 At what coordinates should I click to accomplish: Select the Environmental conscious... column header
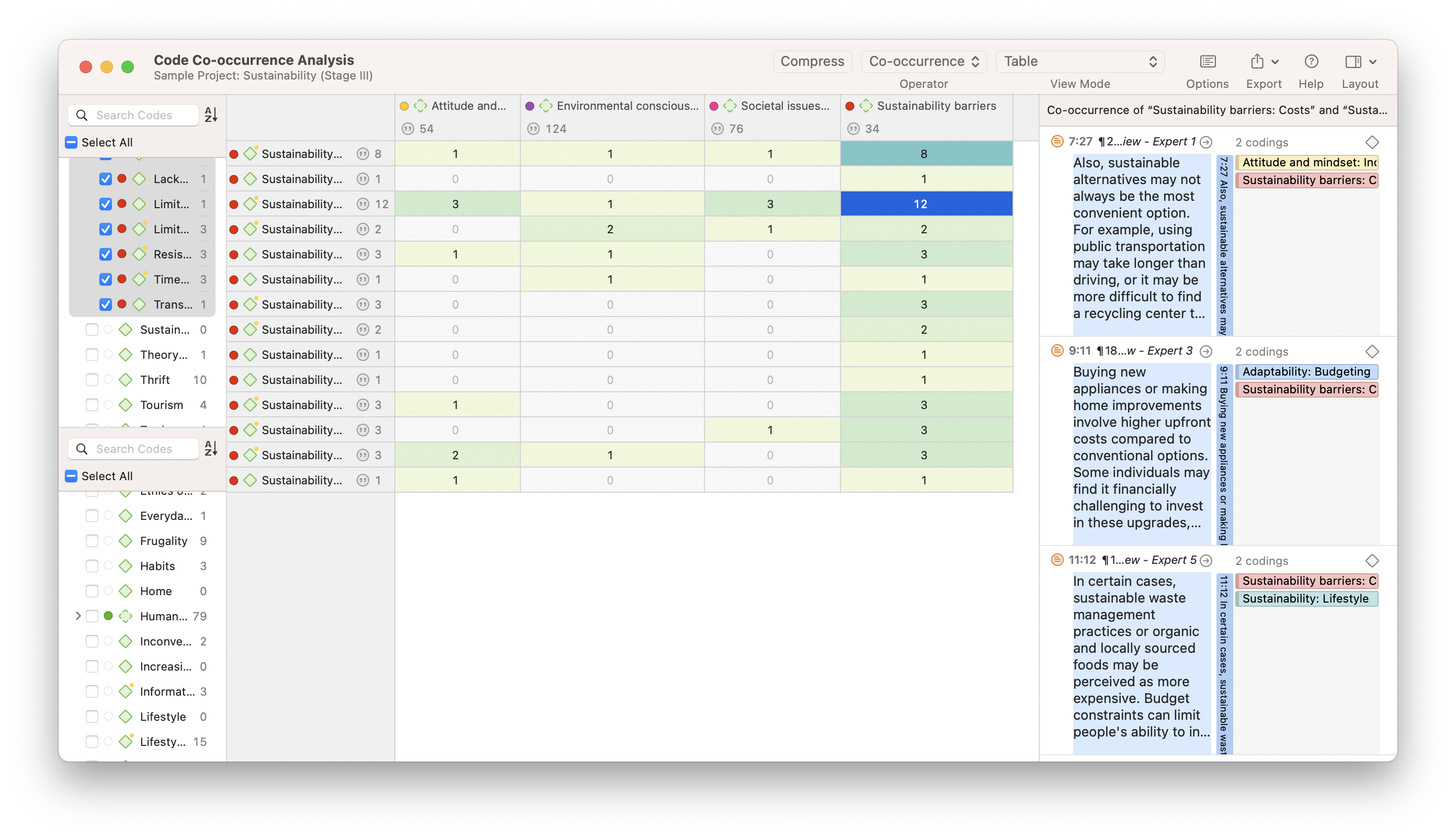(627, 106)
